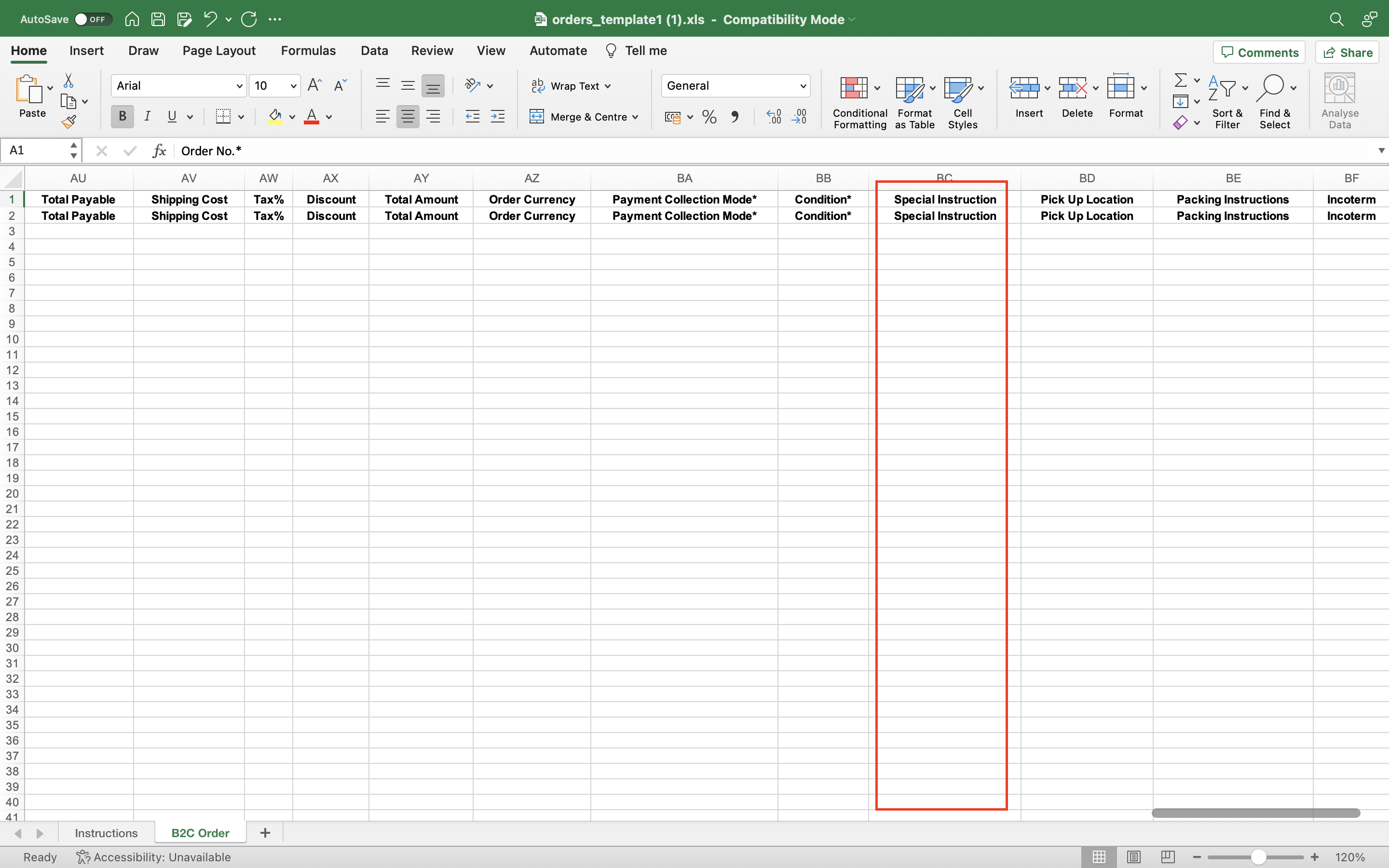Click Decrease Decimal icon
This screenshot has width=1389, height=868.
799,117
